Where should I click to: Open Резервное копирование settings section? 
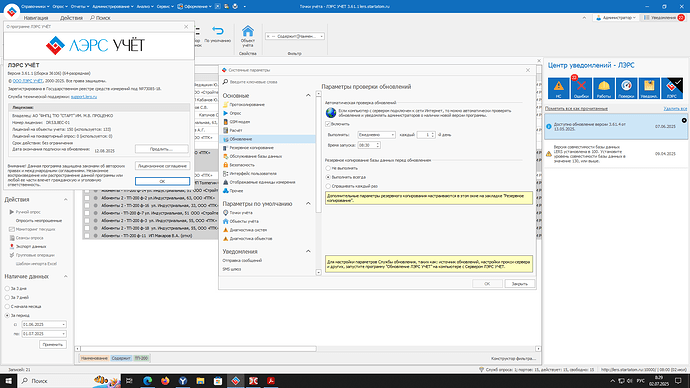coord(251,148)
